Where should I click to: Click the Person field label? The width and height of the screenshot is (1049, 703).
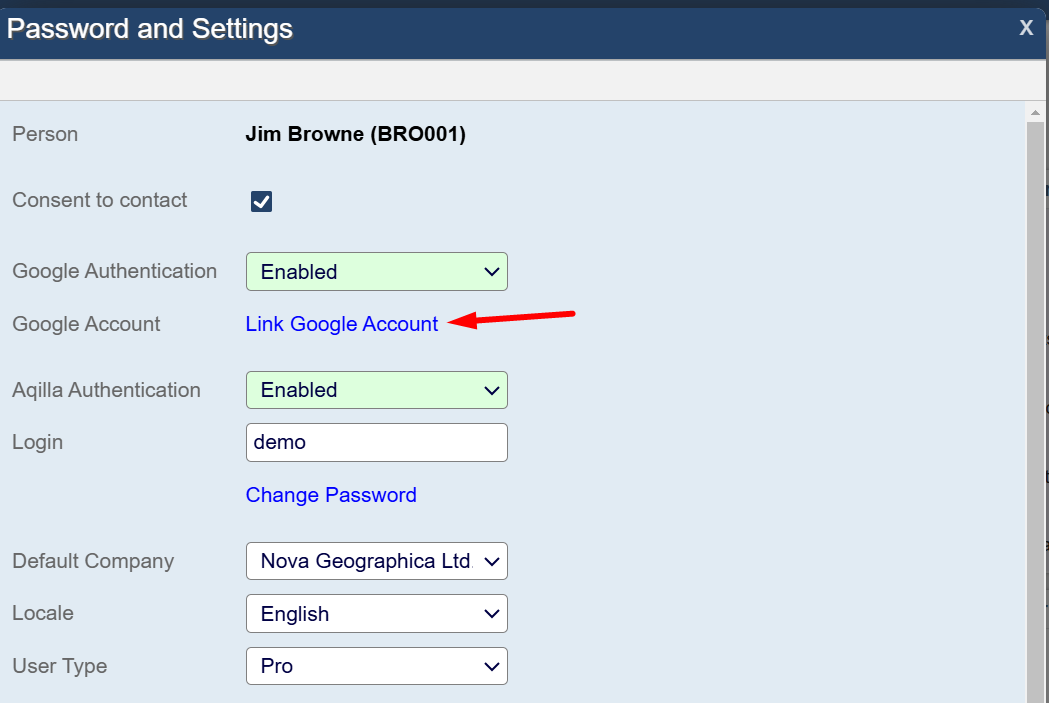point(45,134)
